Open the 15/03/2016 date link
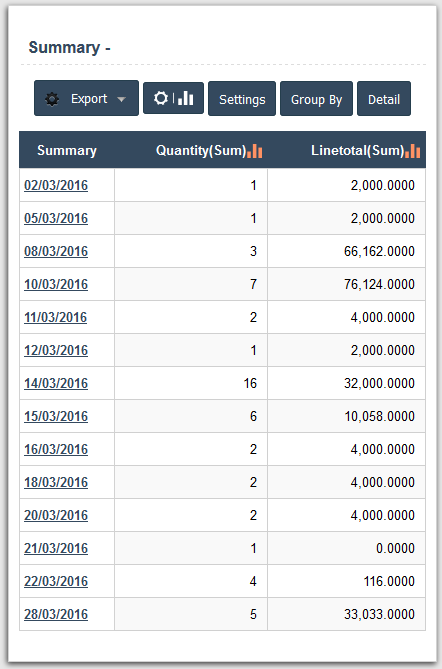442x669 pixels. [x=56, y=416]
